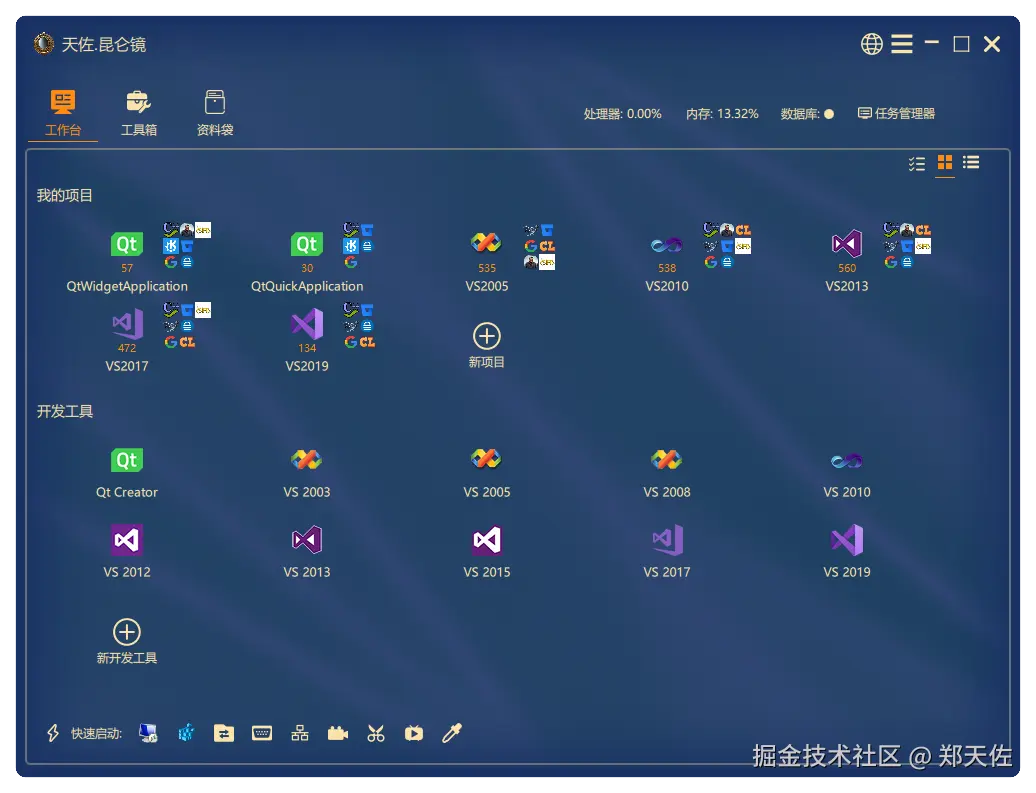Click the lightning quick-launch icon
1036x793 pixels.
53,733
